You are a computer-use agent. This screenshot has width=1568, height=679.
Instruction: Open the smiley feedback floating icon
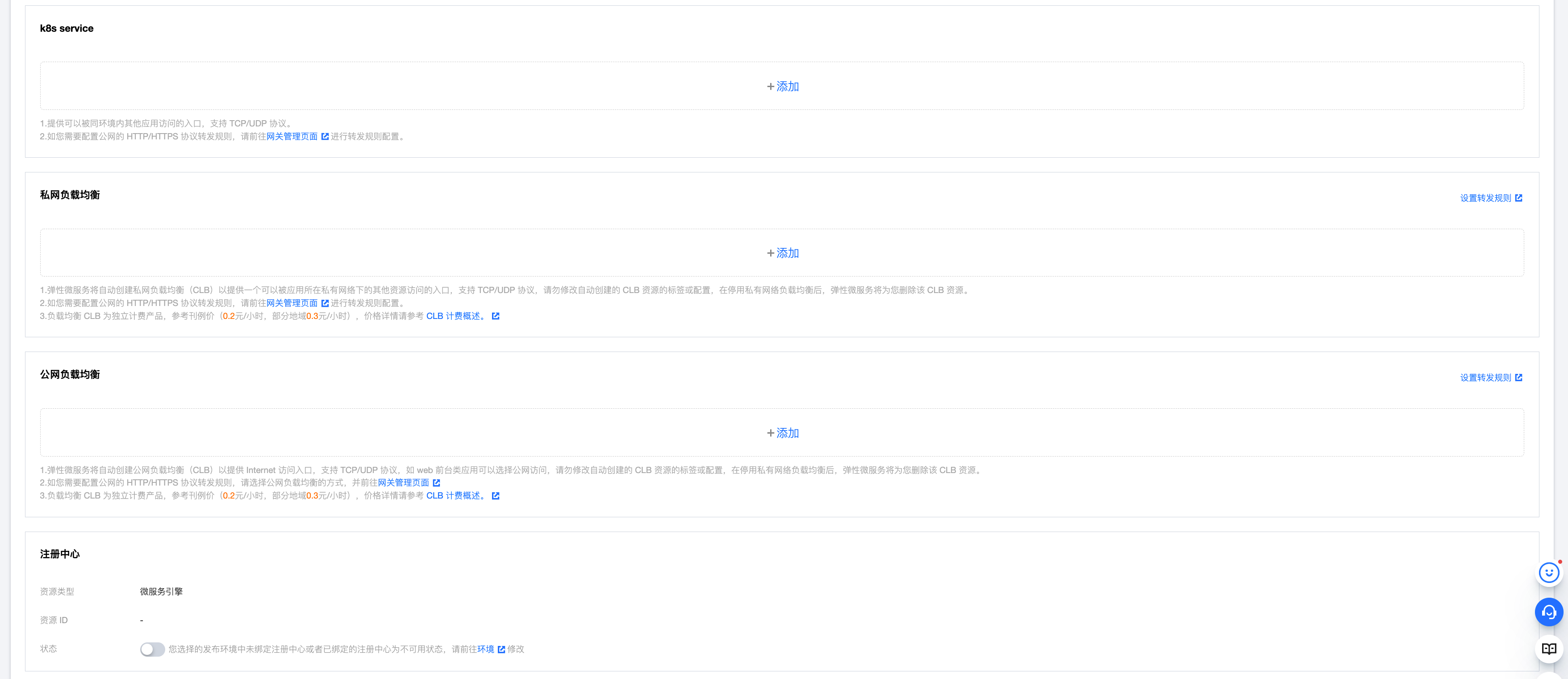(1548, 572)
